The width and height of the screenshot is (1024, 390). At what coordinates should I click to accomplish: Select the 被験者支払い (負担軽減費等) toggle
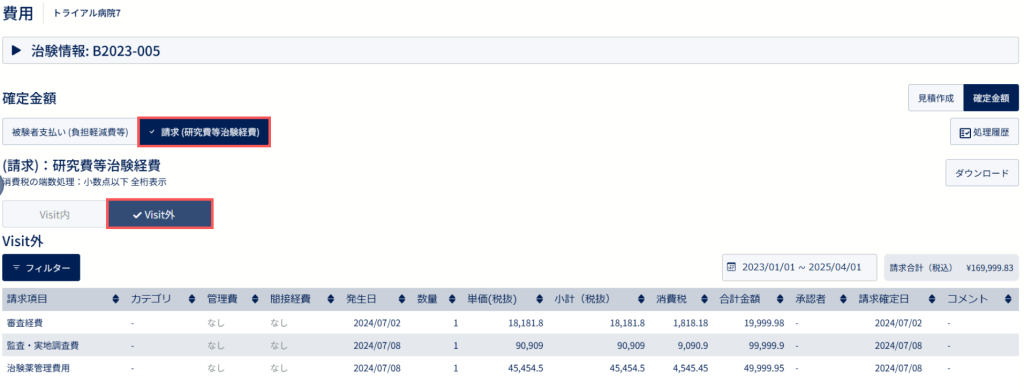coord(70,132)
